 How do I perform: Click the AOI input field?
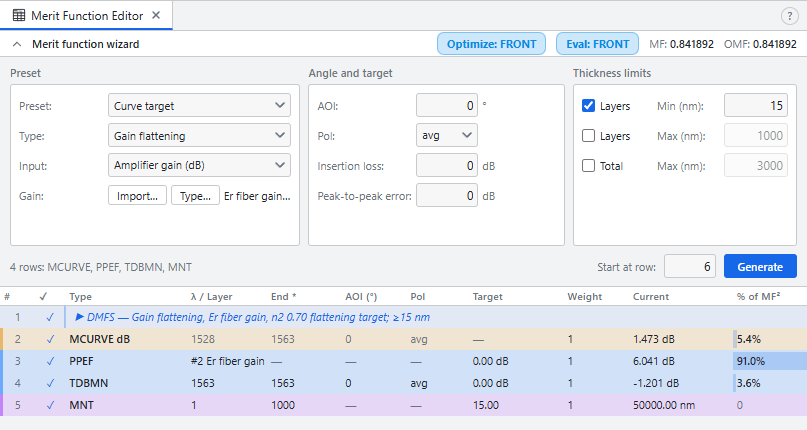click(447, 106)
